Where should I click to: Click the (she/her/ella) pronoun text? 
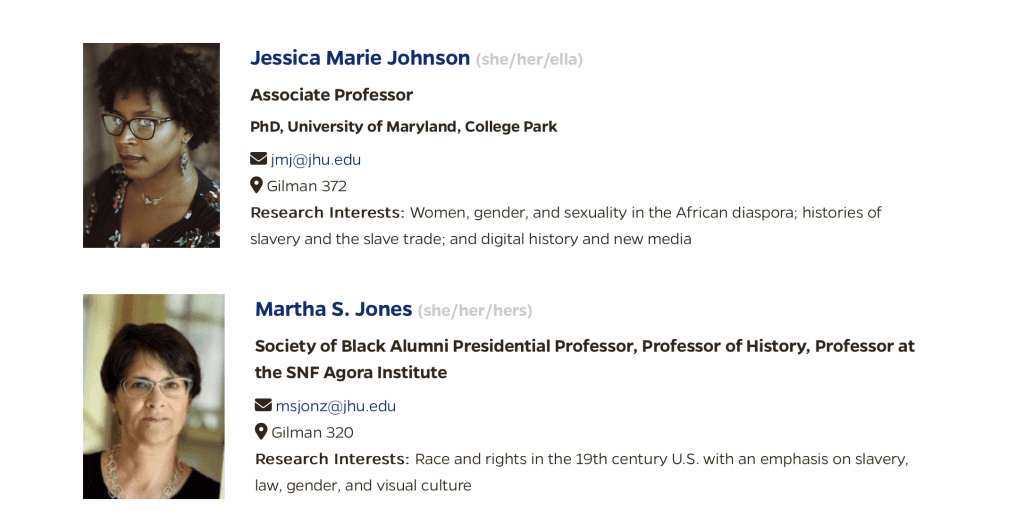[x=529, y=59]
